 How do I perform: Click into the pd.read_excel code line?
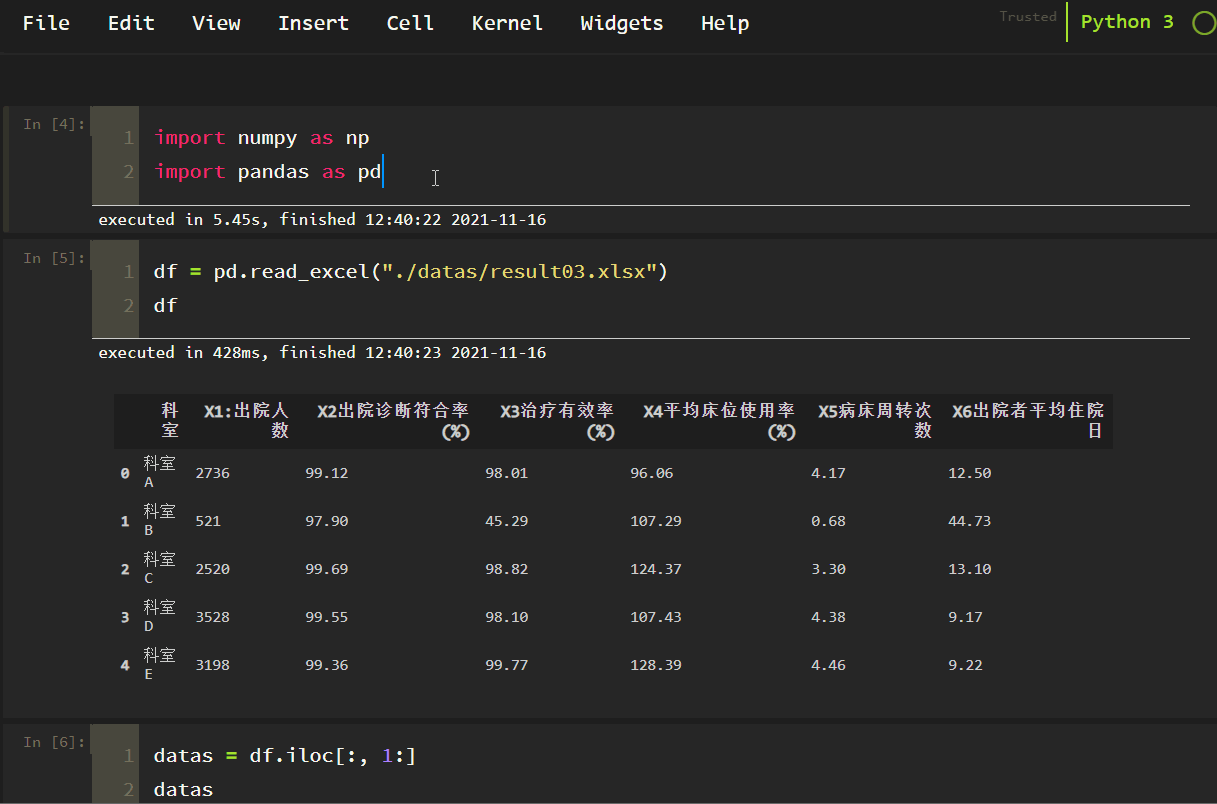(x=410, y=272)
